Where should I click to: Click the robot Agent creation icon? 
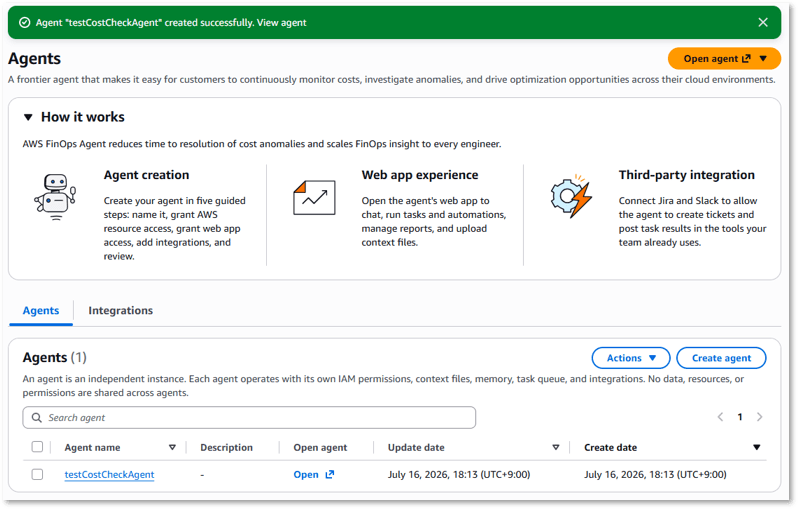click(55, 196)
